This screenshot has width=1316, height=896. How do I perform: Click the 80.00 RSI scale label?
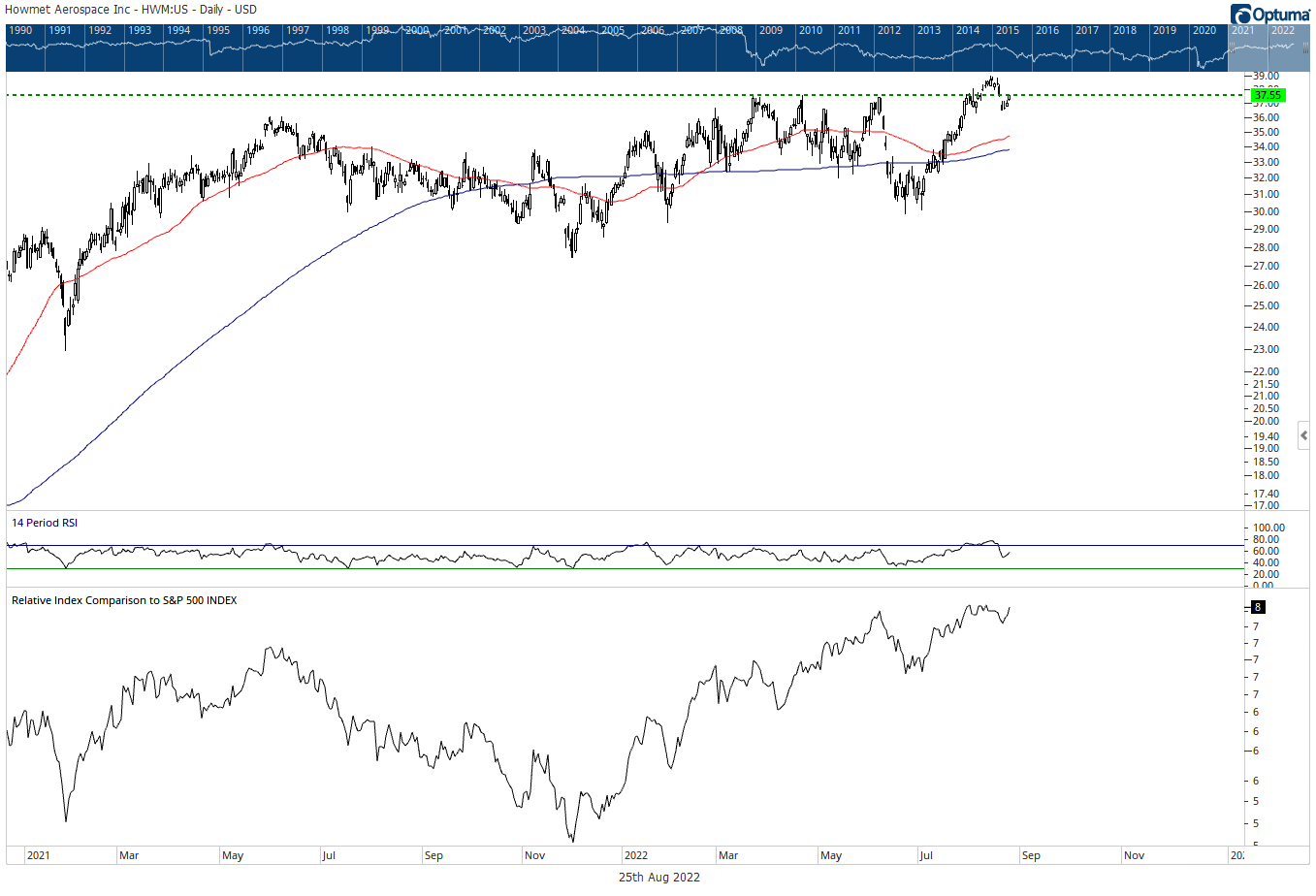1266,539
